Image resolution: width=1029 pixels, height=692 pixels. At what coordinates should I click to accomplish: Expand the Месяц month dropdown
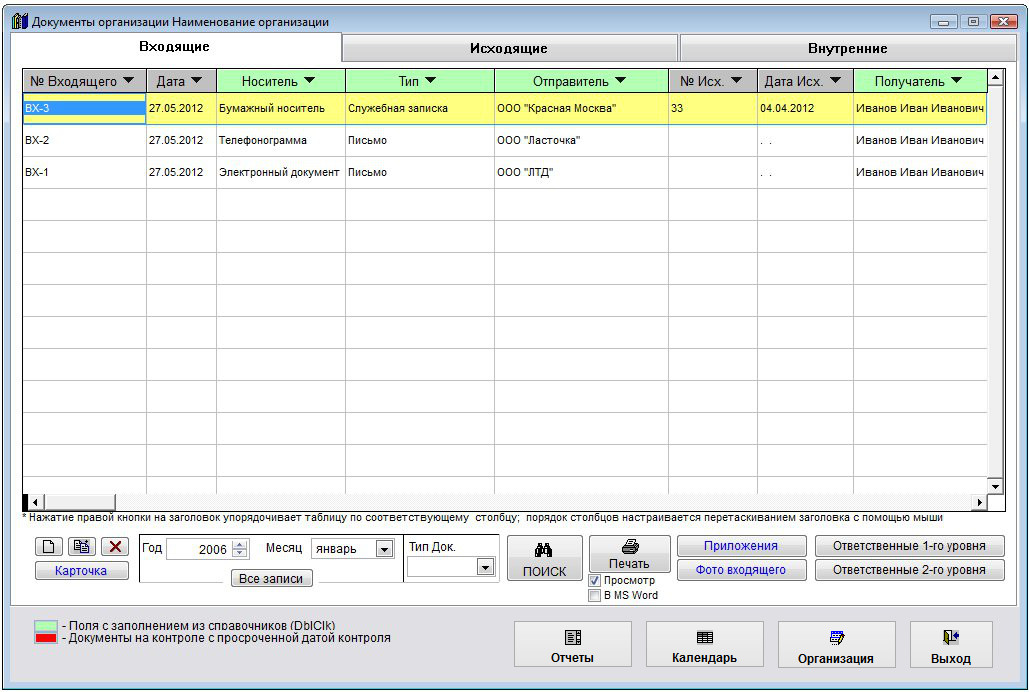click(x=384, y=549)
